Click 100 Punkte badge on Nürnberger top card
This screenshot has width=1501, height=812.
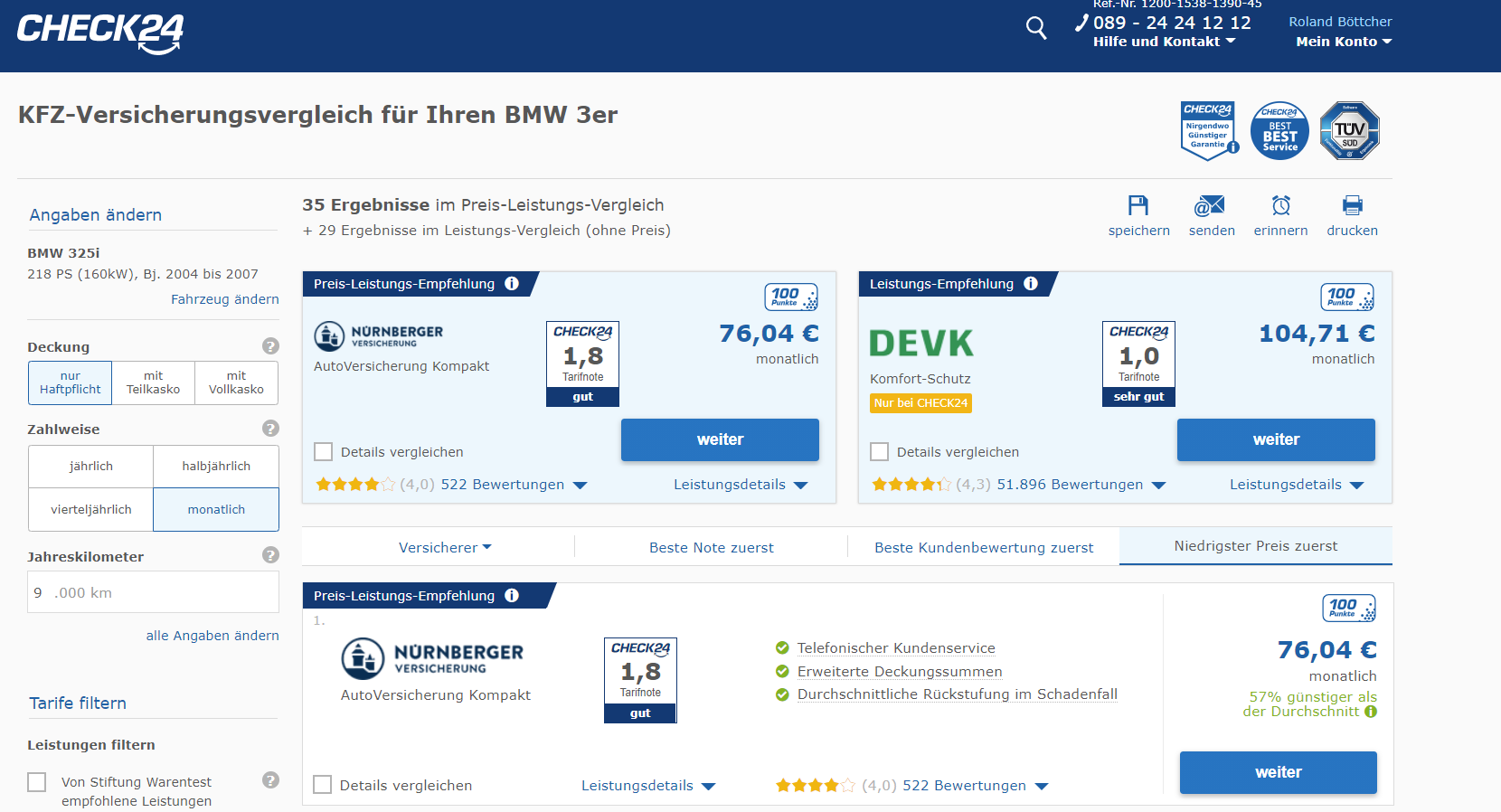(791, 297)
